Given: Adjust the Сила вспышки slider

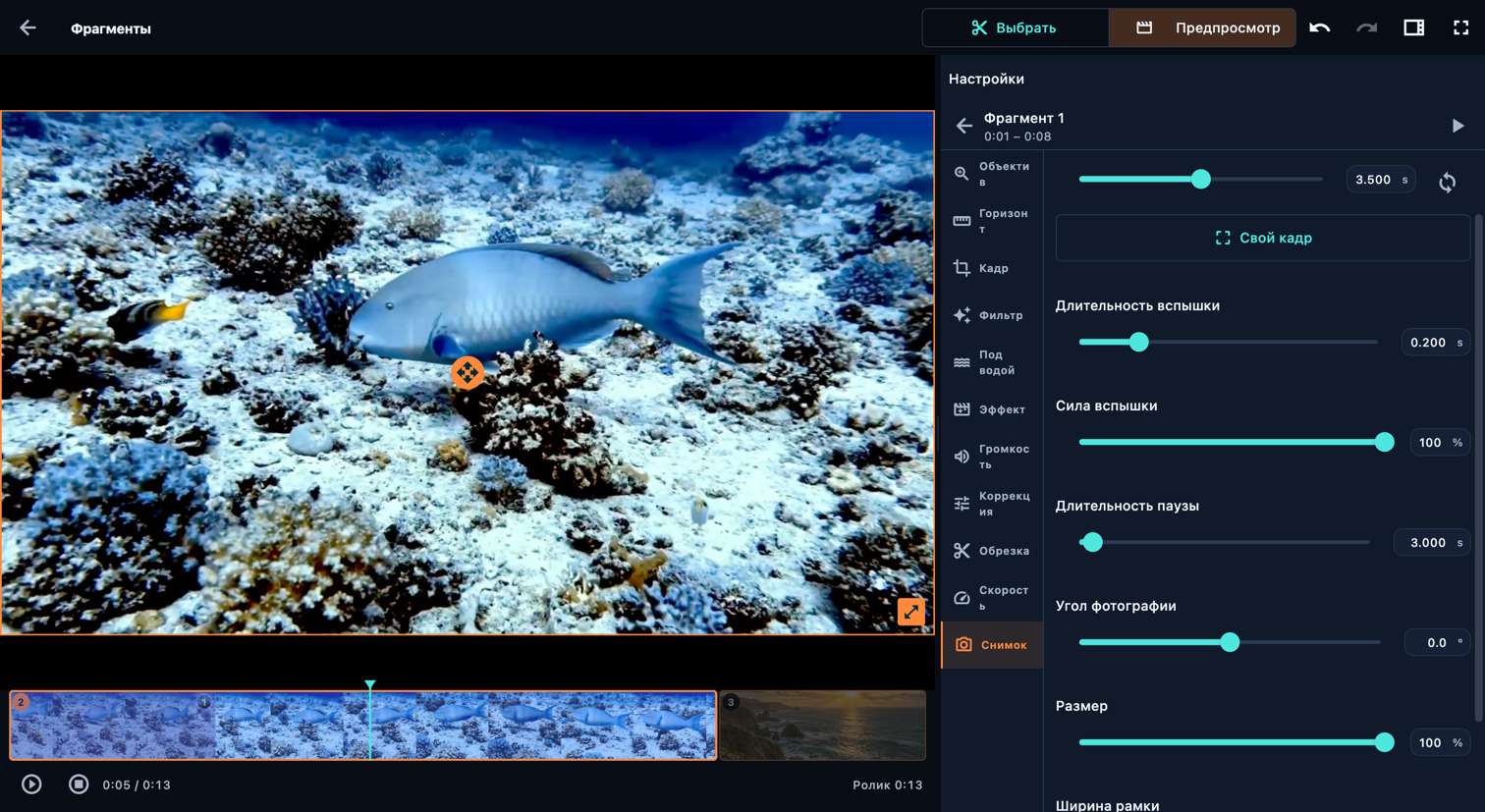Looking at the screenshot, I should pos(1237,442).
